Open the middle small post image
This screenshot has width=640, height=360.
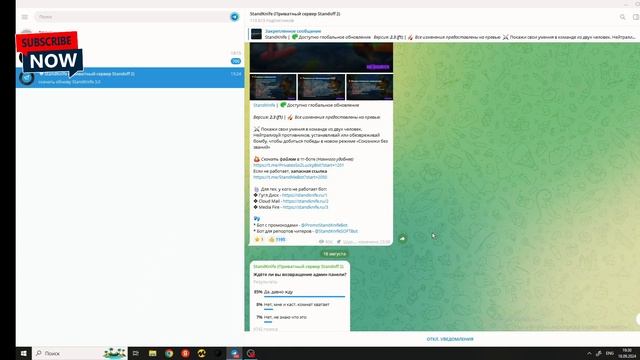coord(321,87)
